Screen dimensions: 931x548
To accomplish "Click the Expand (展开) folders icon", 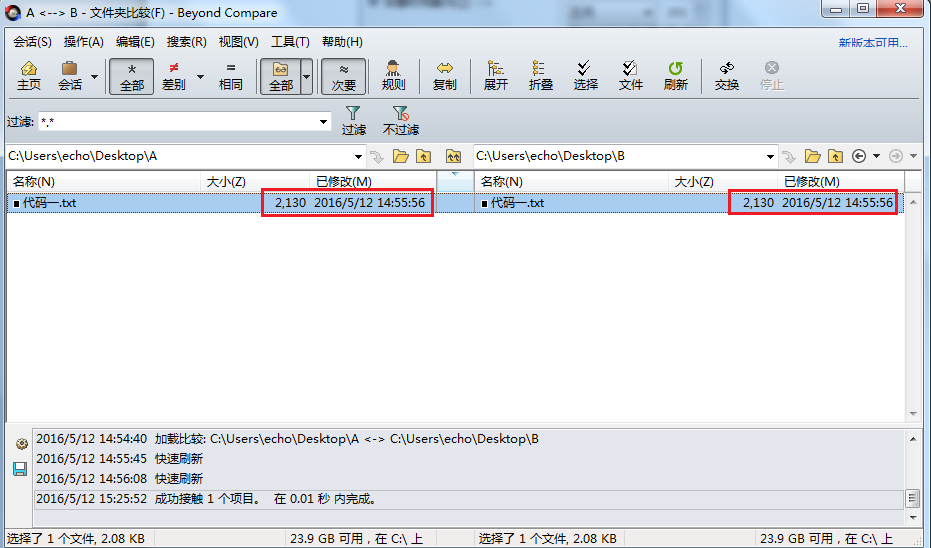I will 495,76.
